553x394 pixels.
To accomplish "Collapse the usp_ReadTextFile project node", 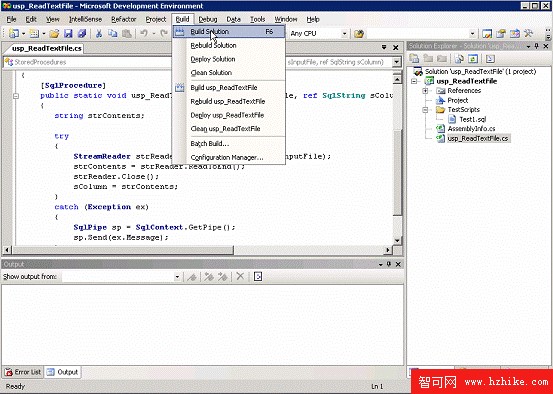I will [x=414, y=81].
